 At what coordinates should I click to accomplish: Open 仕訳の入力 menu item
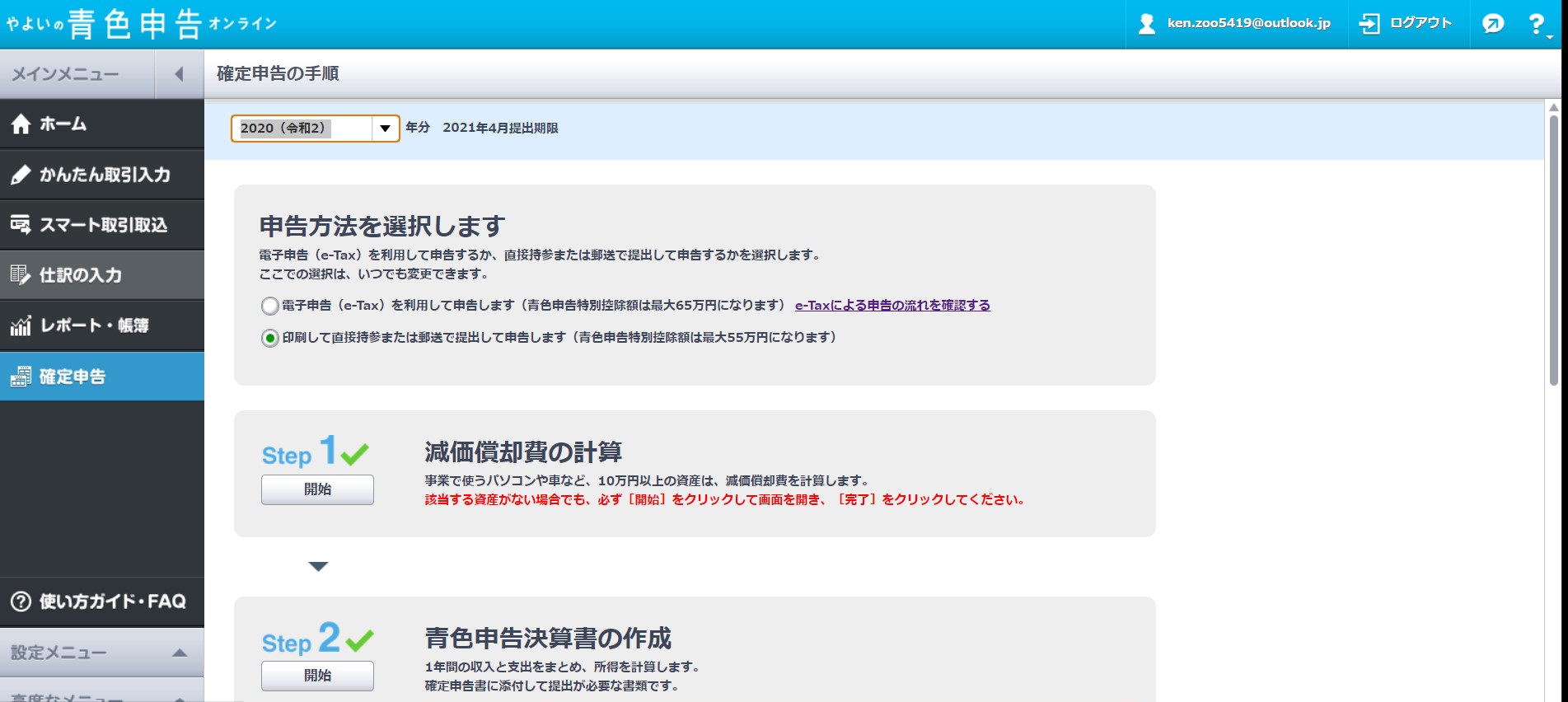point(102,275)
